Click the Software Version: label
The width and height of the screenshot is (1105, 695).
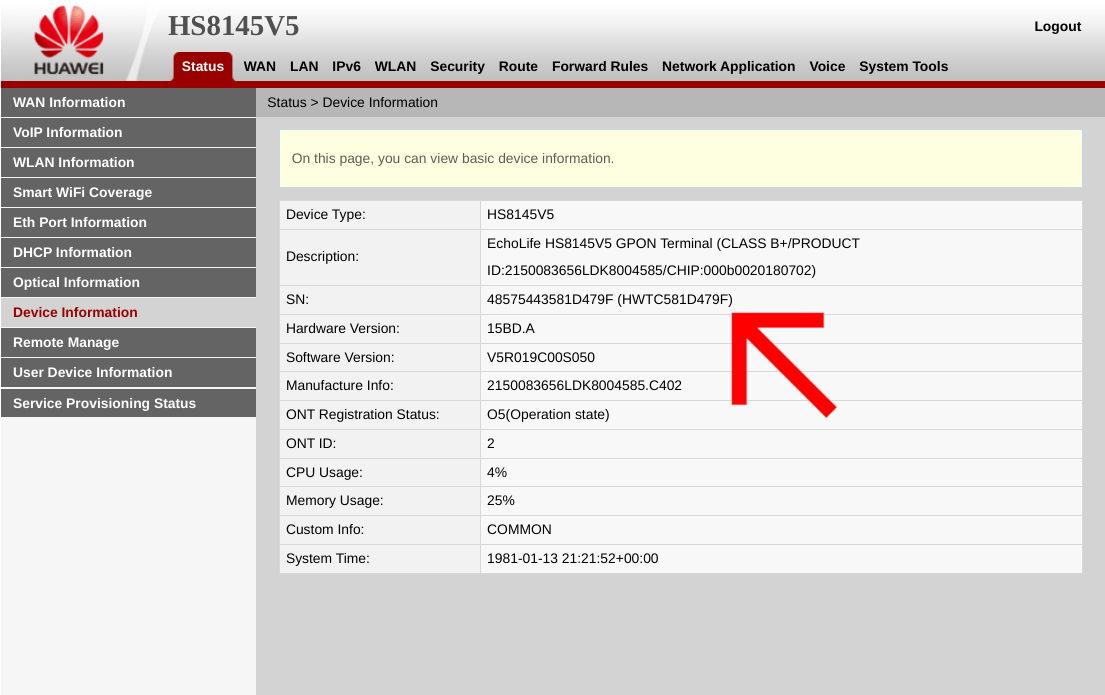(340, 357)
